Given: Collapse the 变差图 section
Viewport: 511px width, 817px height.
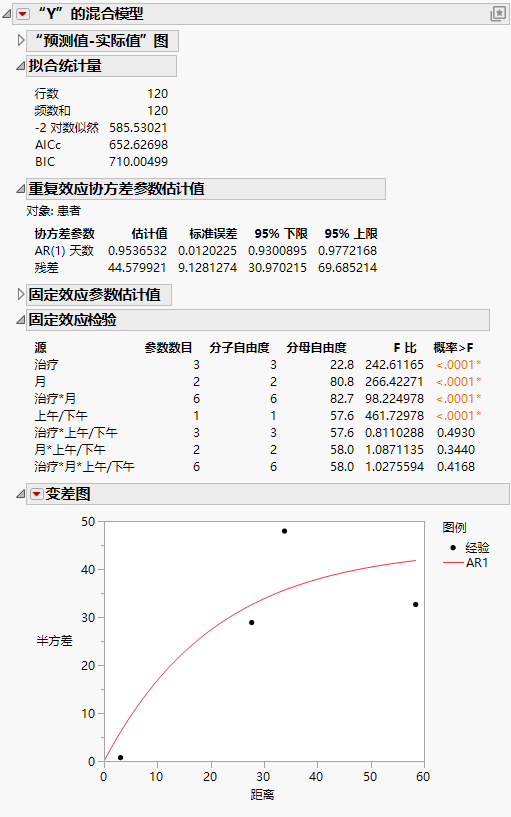Looking at the screenshot, I should click(x=20, y=494).
